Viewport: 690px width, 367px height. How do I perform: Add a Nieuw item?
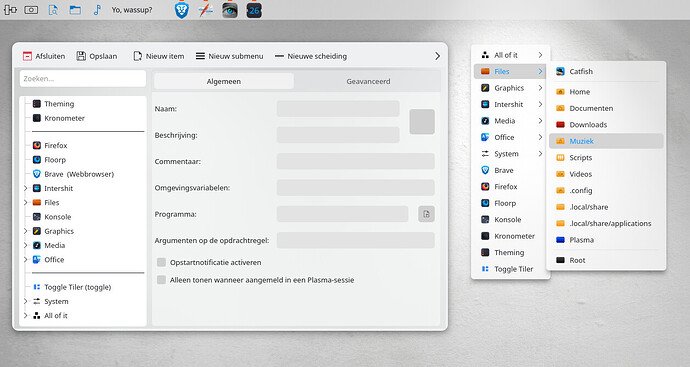[x=159, y=56]
